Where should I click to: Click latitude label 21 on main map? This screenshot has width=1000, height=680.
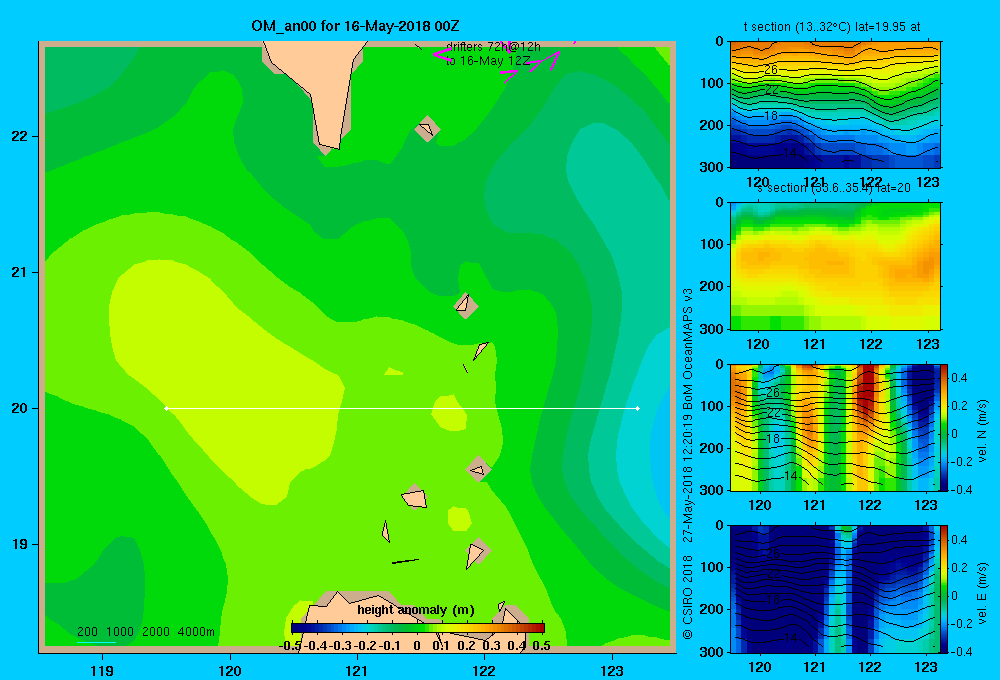click(x=20, y=272)
